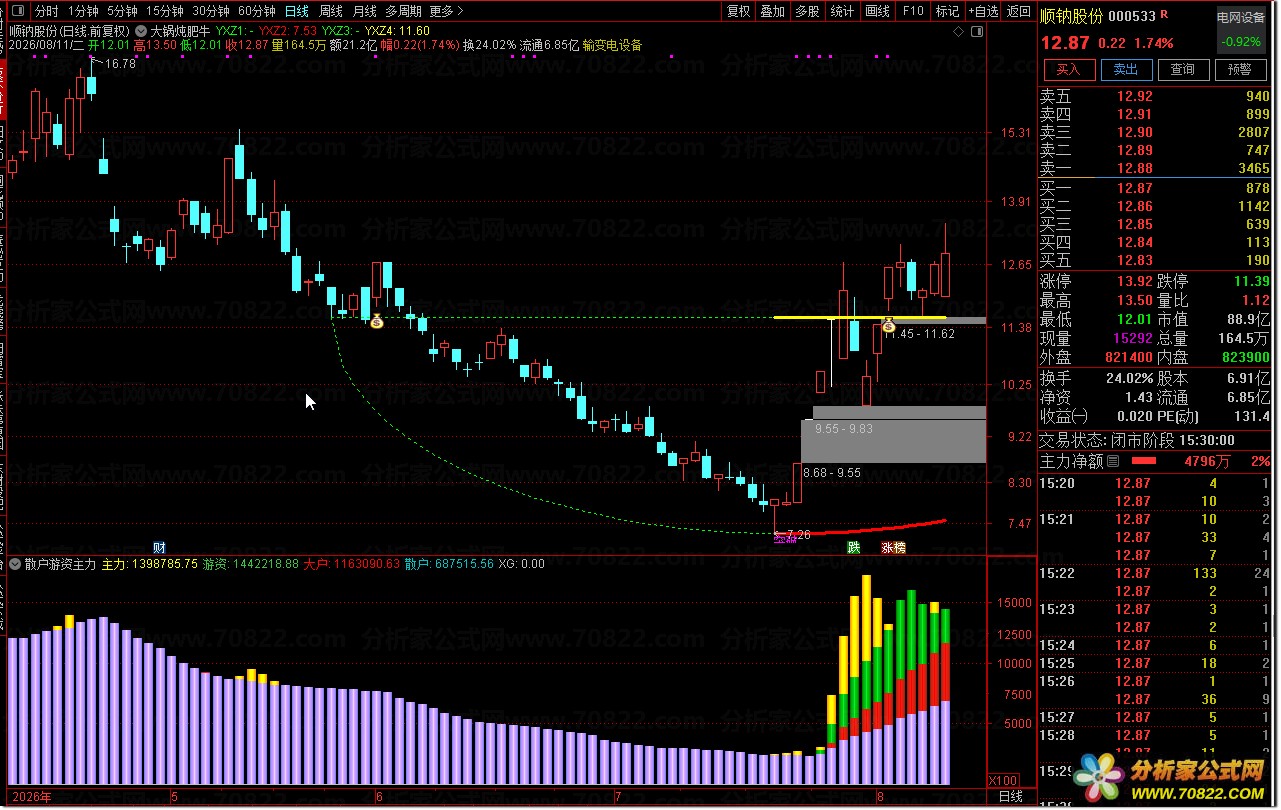Click the 换手 value 24.02% in the quote panel
Viewport: 1281px width, 810px height.
pos(1130,378)
